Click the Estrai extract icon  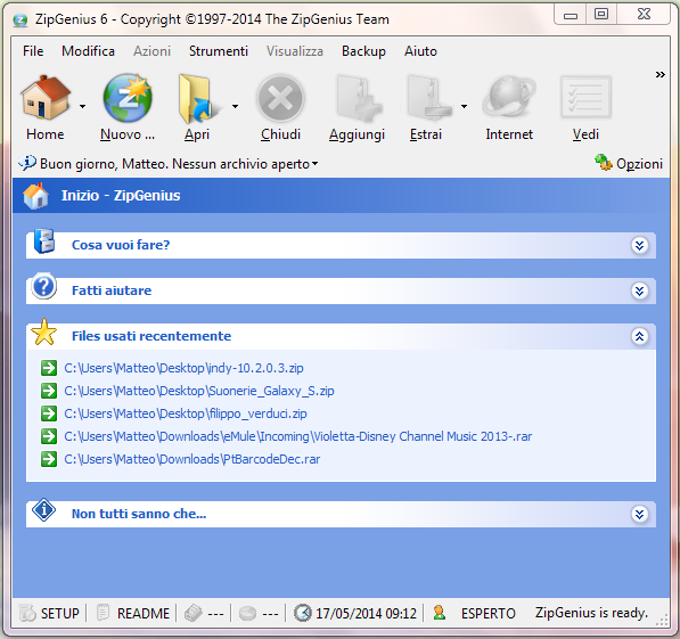point(428,97)
